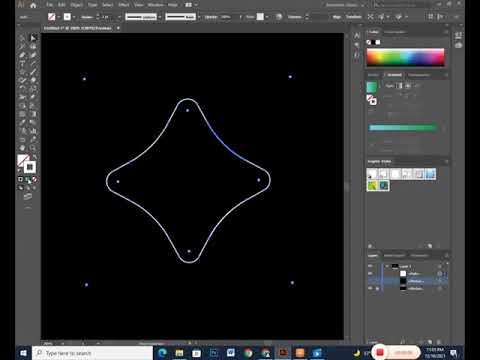Screen dimensions: 480x360
Task: Switch to the Stroke panel tab
Action: [373, 75]
